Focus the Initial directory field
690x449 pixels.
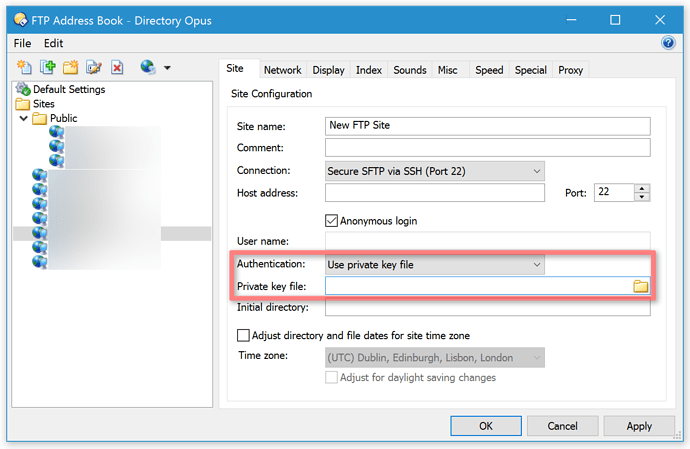click(488, 307)
